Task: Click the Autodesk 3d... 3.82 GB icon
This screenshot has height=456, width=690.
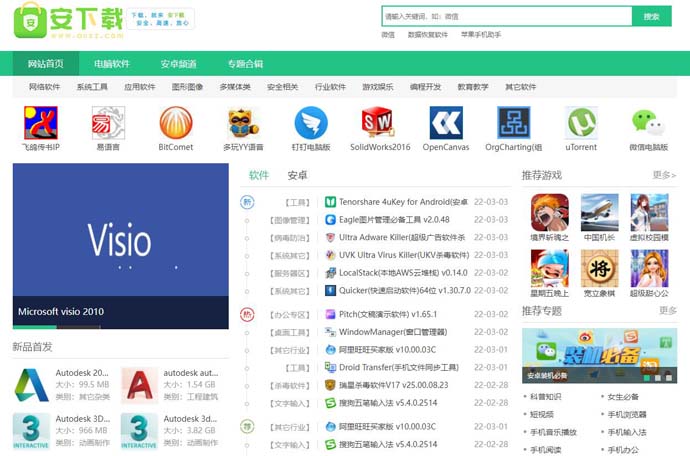Action: click(139, 431)
